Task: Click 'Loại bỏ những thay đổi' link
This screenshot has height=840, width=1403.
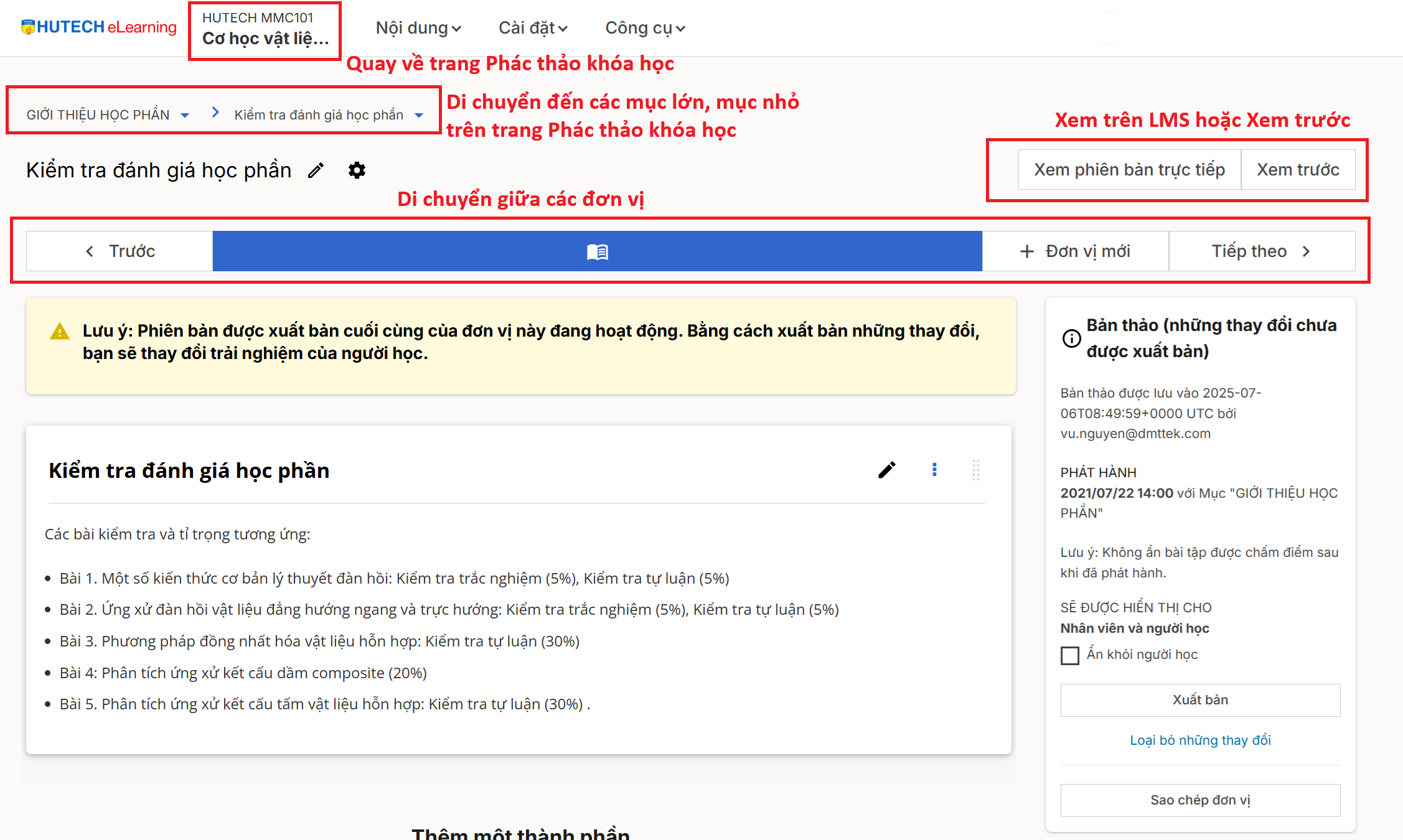Action: click(1200, 740)
